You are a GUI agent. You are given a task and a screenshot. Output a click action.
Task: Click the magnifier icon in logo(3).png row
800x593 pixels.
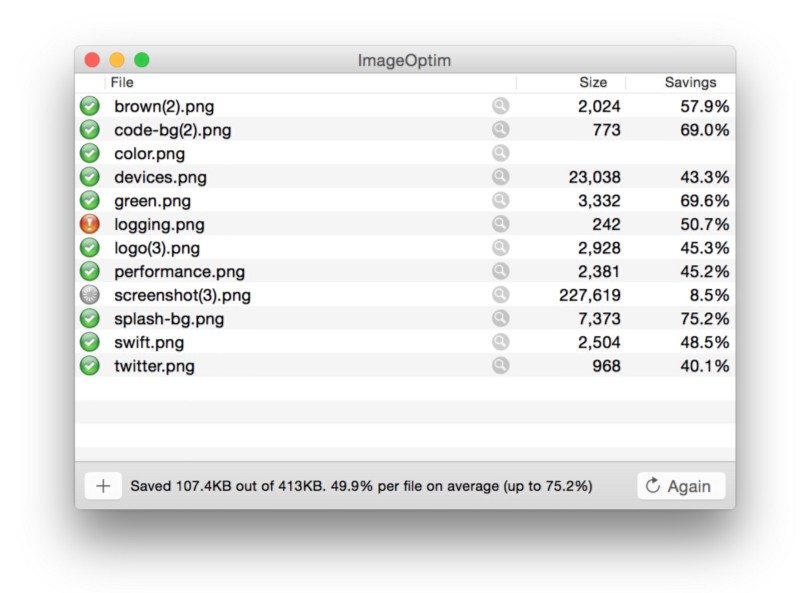point(501,248)
